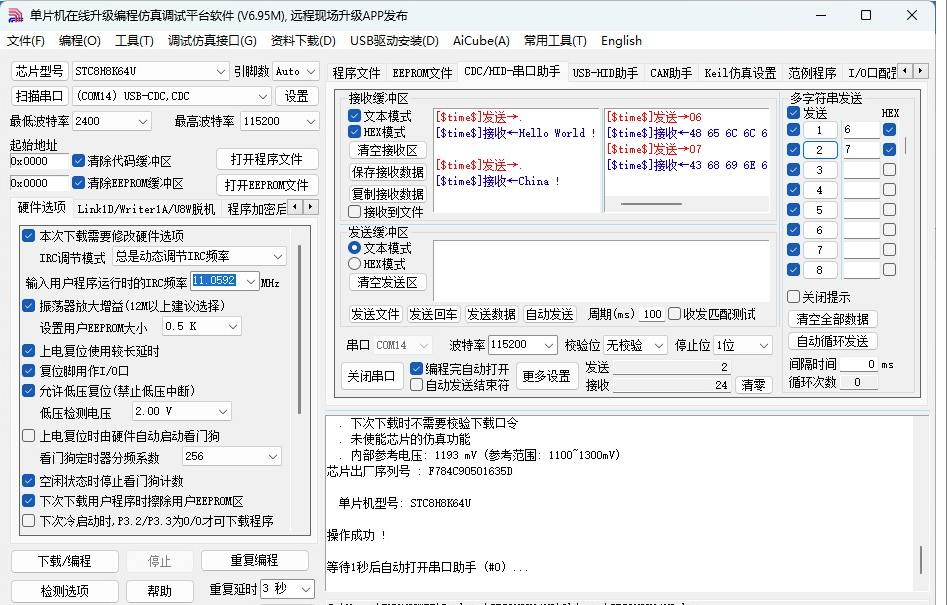947x605 pixels.
Task: Enable the 收发匹配测试 checkbox
Action: coord(674,314)
